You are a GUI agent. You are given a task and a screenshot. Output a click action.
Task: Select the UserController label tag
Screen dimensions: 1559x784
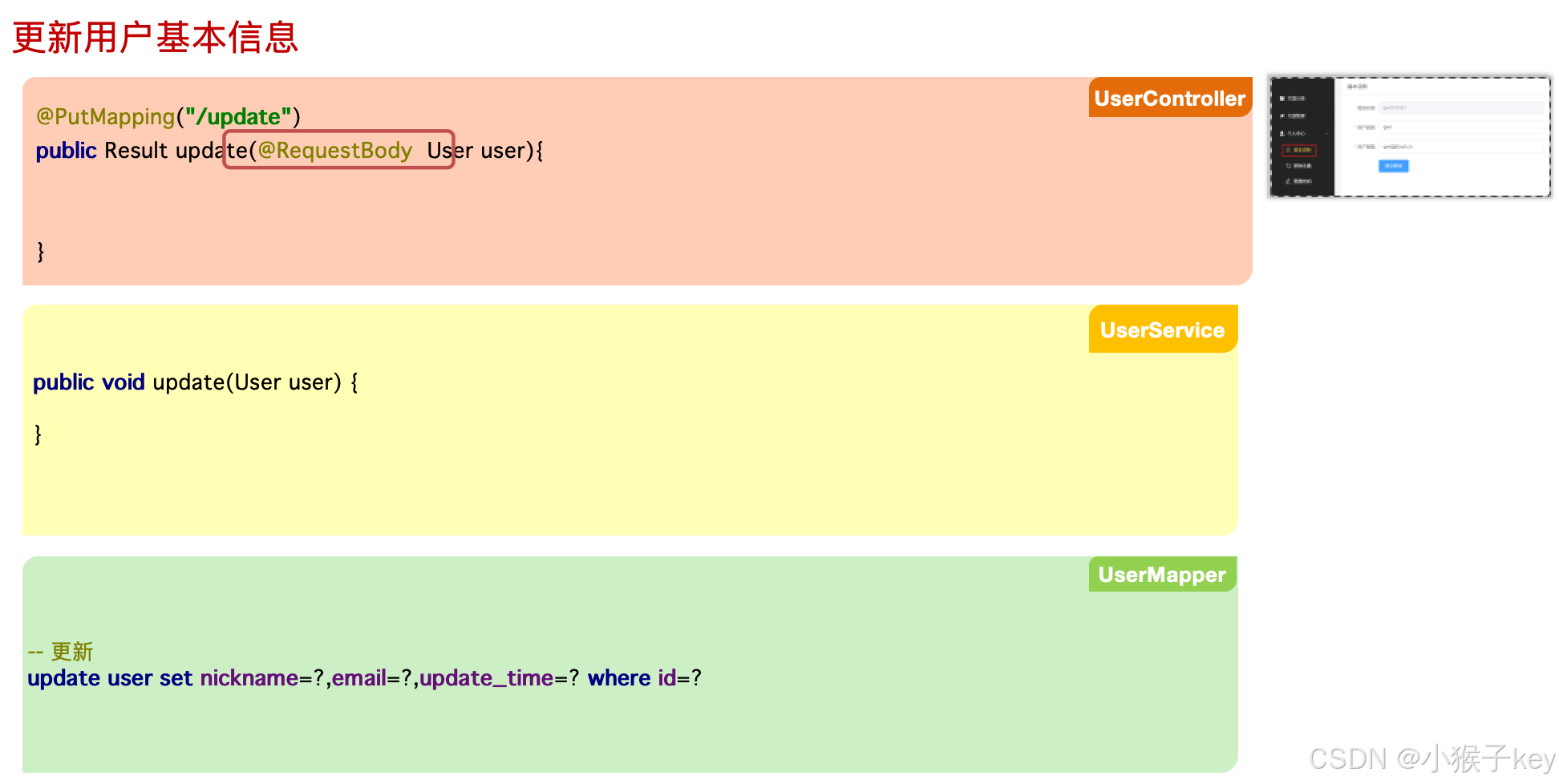(x=1170, y=98)
